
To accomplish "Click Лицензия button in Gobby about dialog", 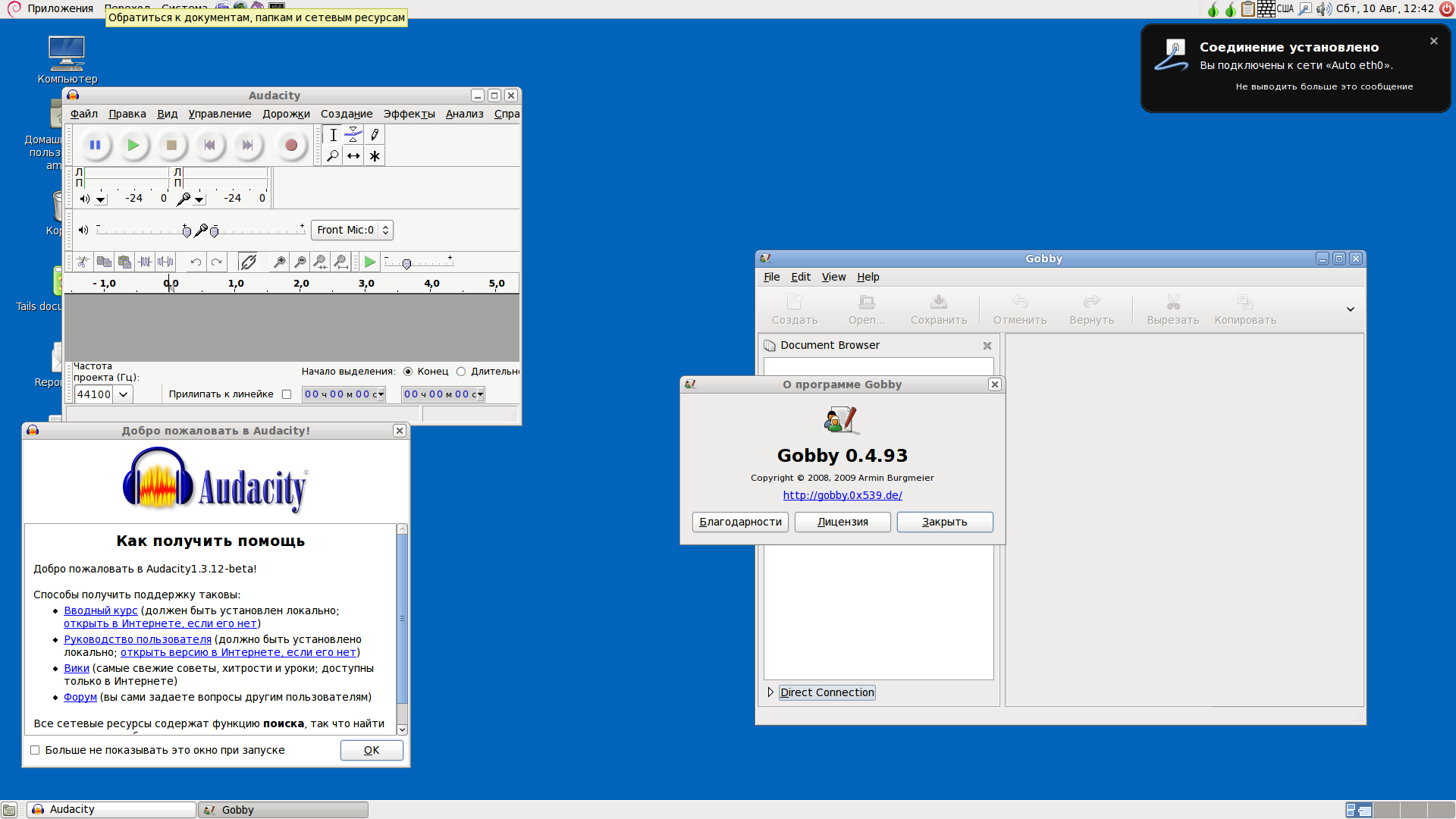I will [843, 522].
